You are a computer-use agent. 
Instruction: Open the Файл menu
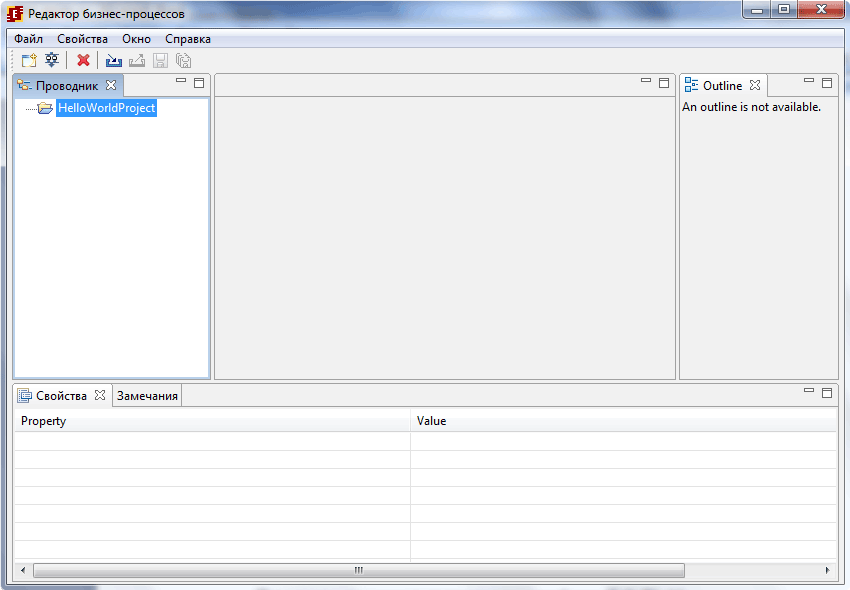27,38
